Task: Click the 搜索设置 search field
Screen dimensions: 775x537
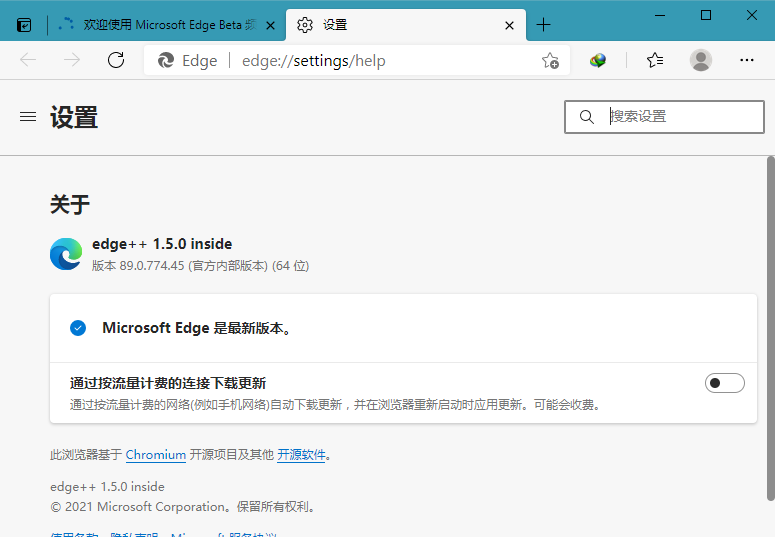Action: tap(664, 117)
